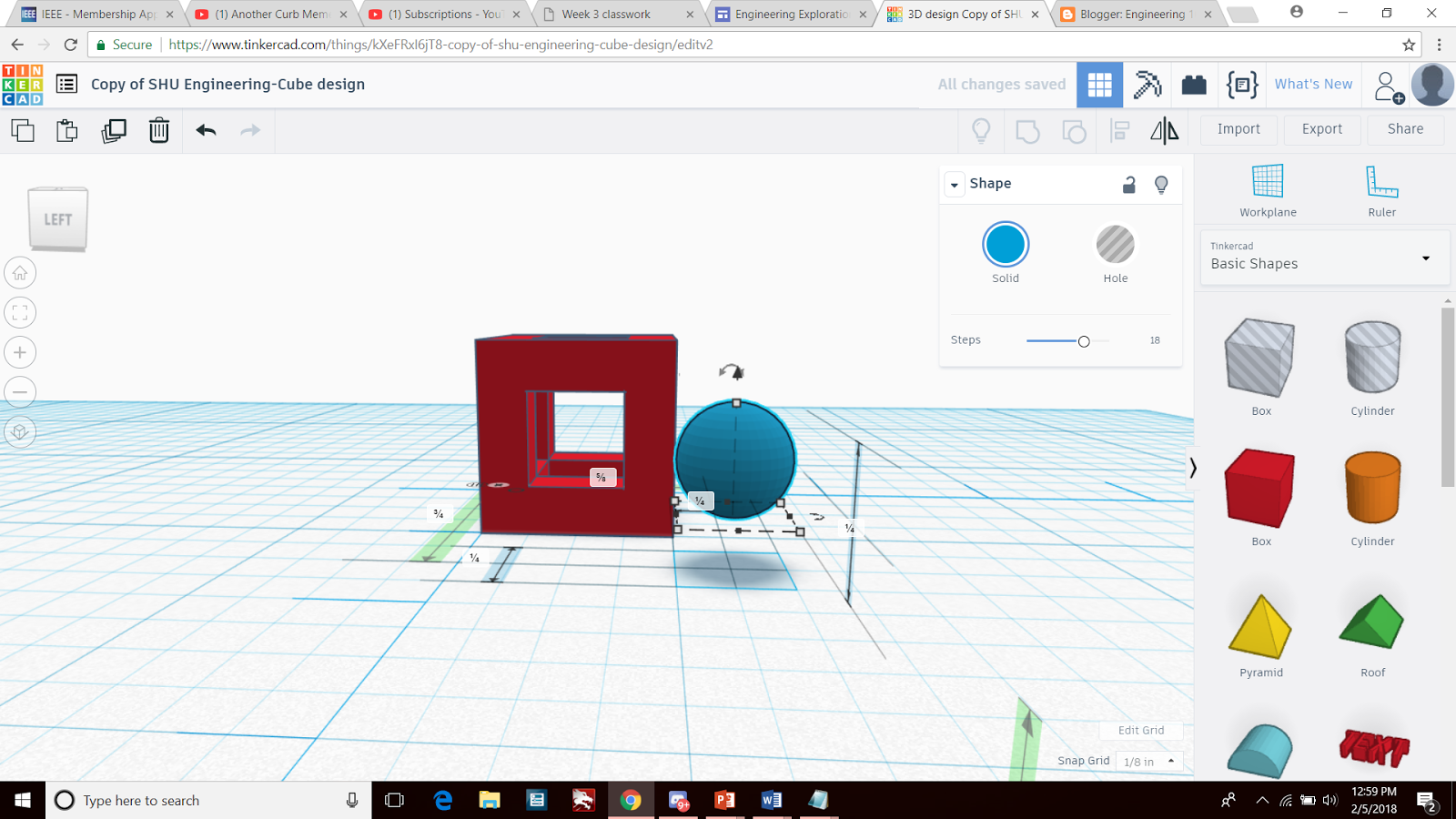Viewport: 1456px width, 819px height.
Task: Open the Delete tool
Action: 158,131
